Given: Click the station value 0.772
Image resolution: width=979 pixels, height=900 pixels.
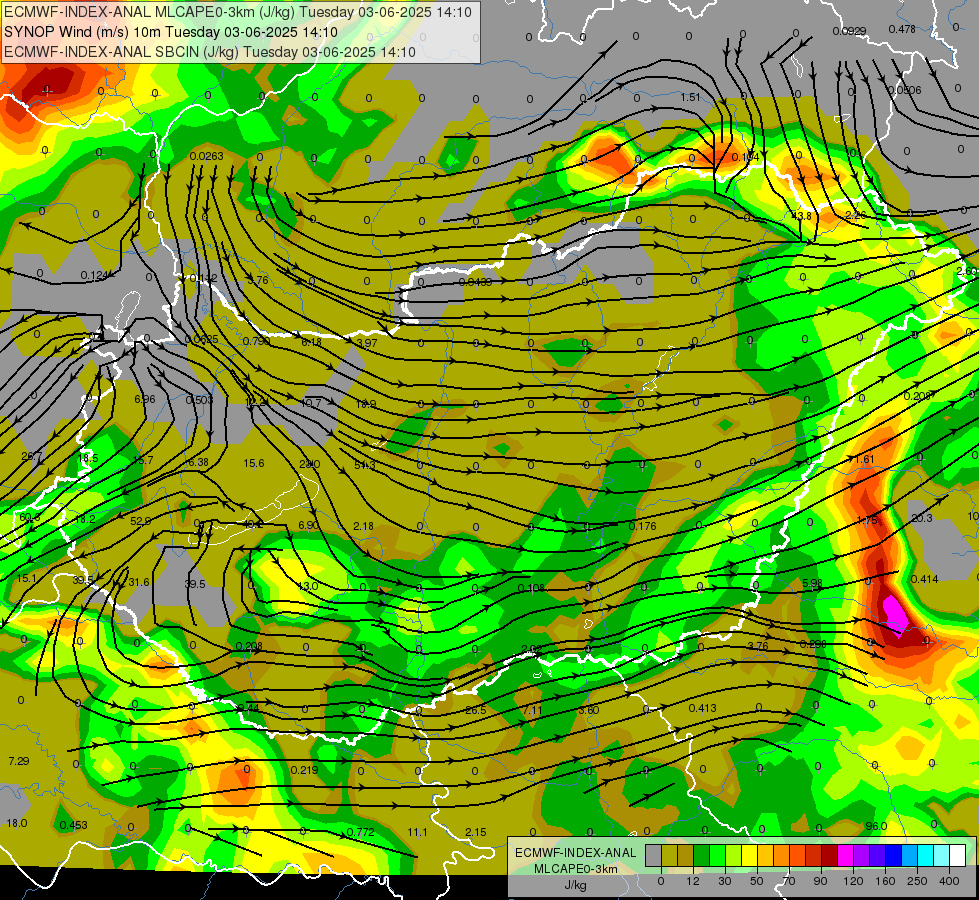Looking at the screenshot, I should point(360,832).
